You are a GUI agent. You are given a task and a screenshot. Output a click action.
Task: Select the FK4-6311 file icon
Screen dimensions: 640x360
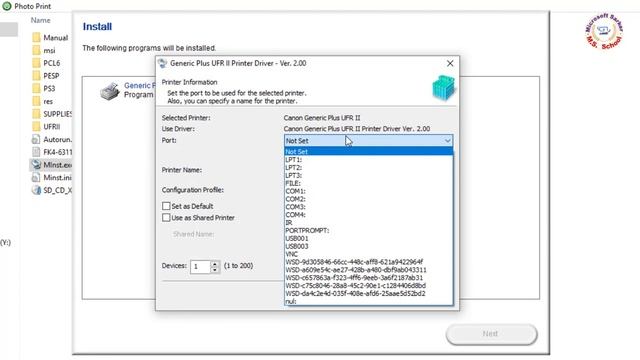36,152
